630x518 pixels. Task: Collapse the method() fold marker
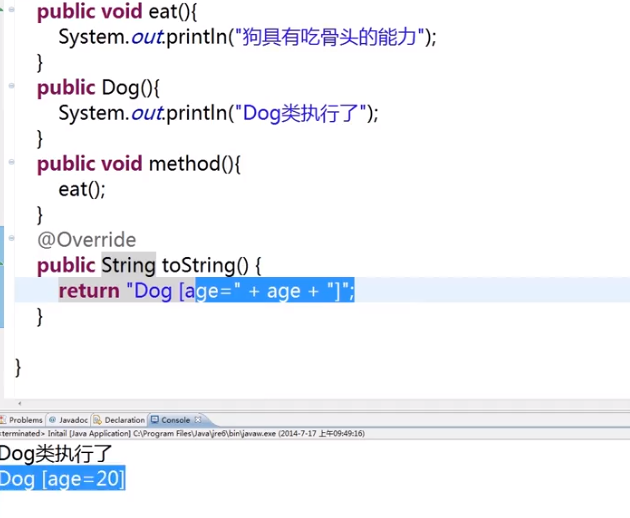coord(11,162)
